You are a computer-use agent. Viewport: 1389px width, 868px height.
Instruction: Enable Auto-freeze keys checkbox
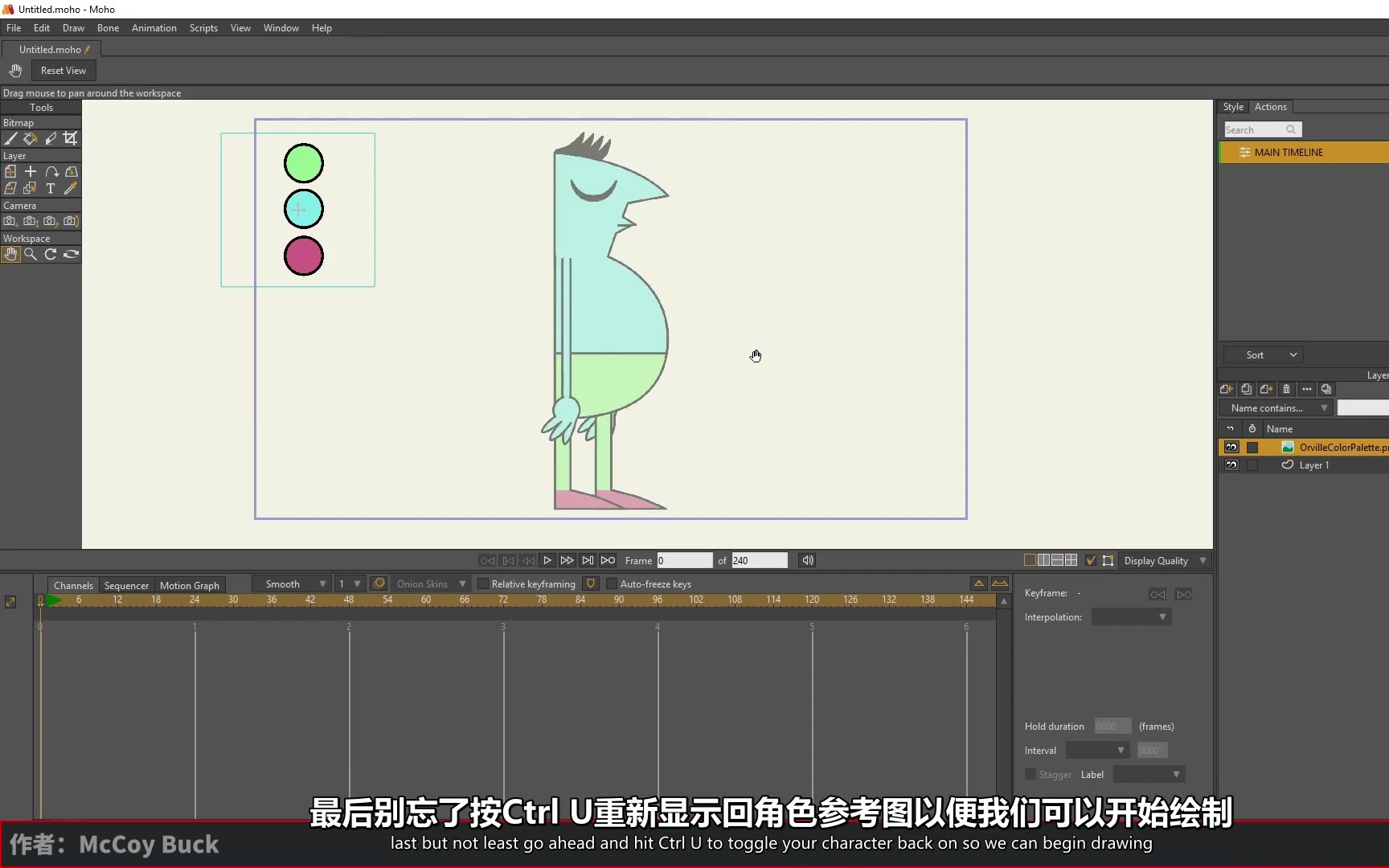pos(612,584)
